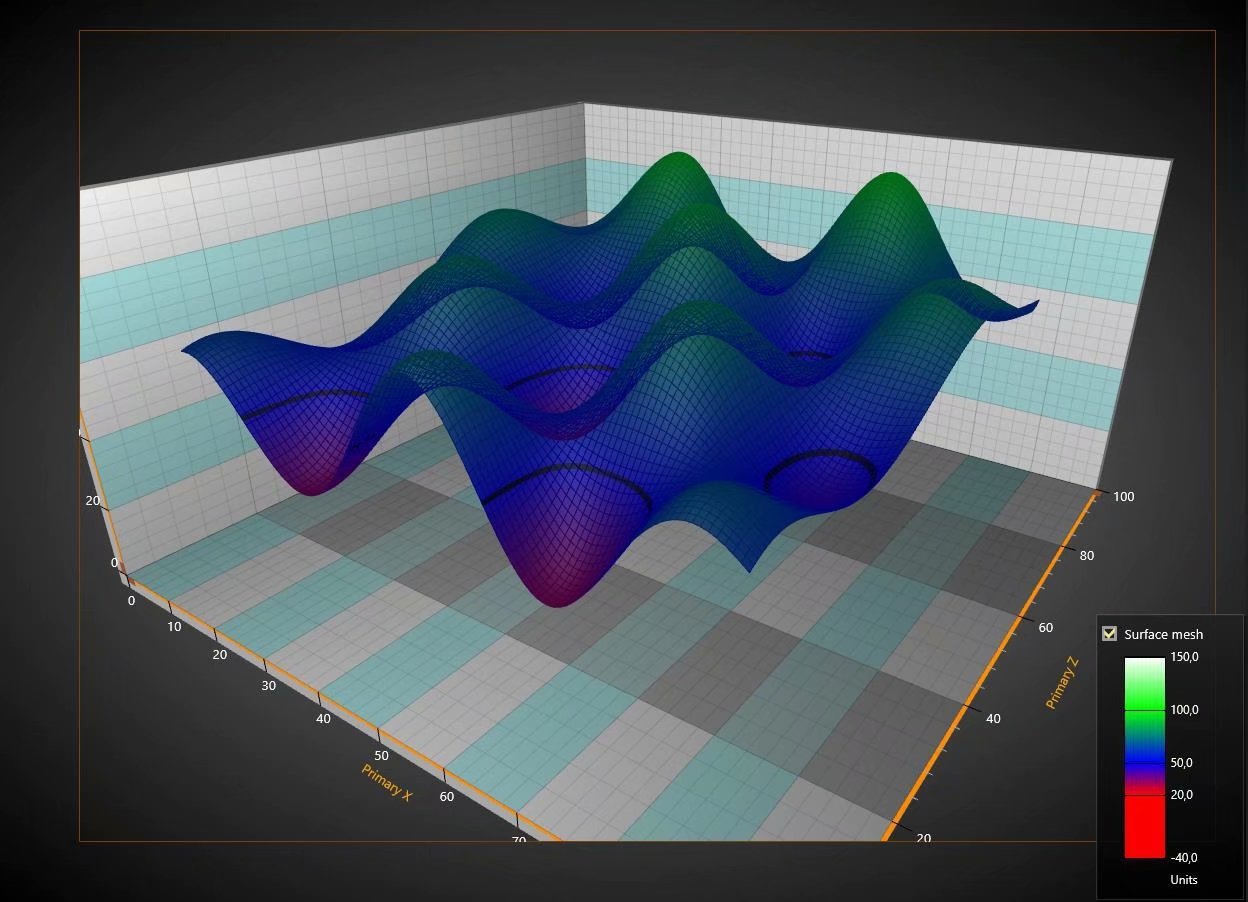Click the 40 tick label on Primary Z
Screen dimensions: 1248x902
tap(993, 718)
